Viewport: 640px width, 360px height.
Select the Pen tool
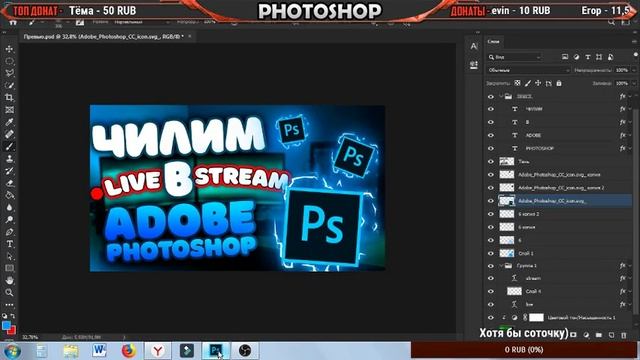tap(9, 232)
